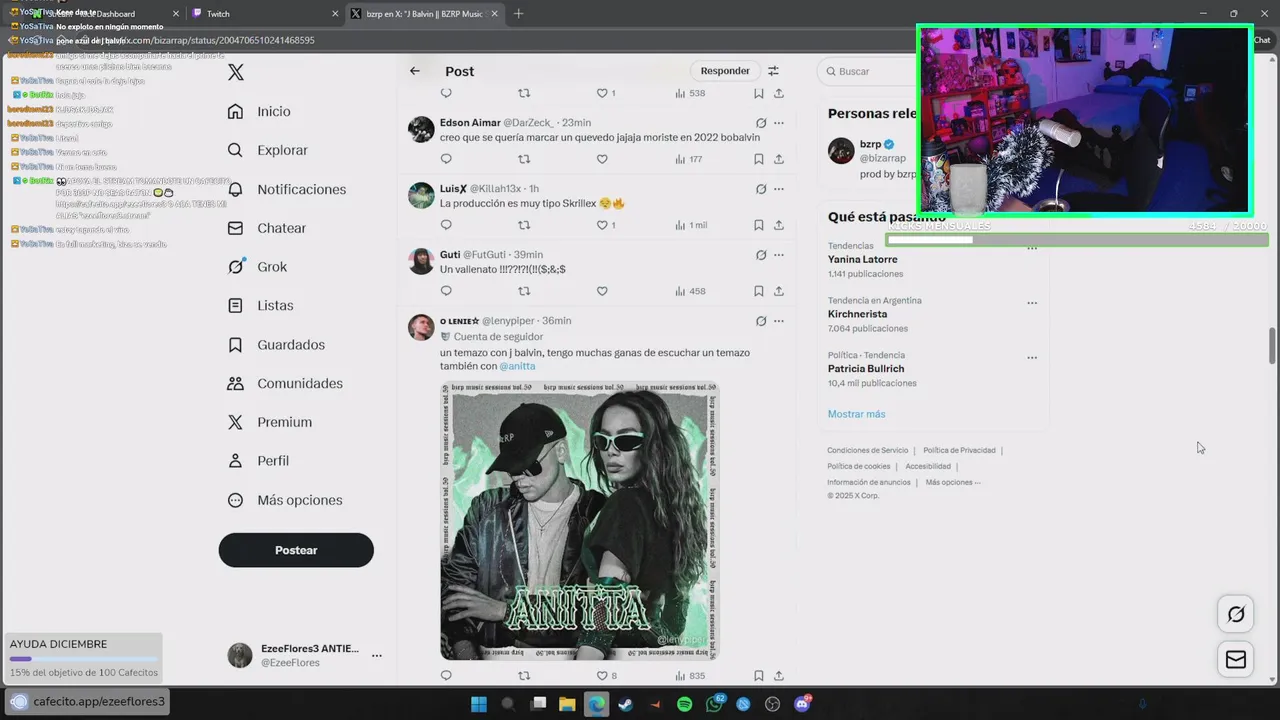Click the Postear button
This screenshot has height=720, width=1280.
pos(296,550)
